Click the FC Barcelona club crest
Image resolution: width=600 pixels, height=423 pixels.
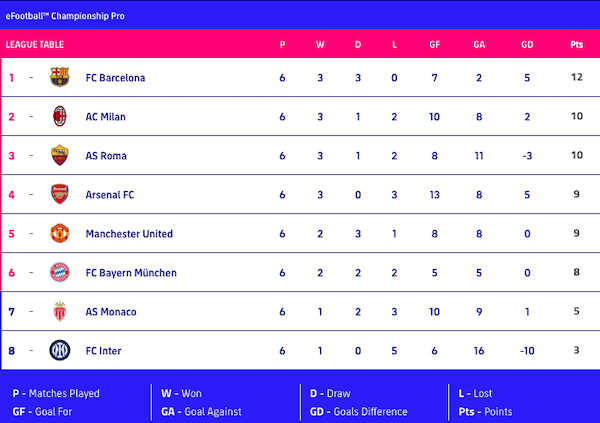(x=59, y=78)
